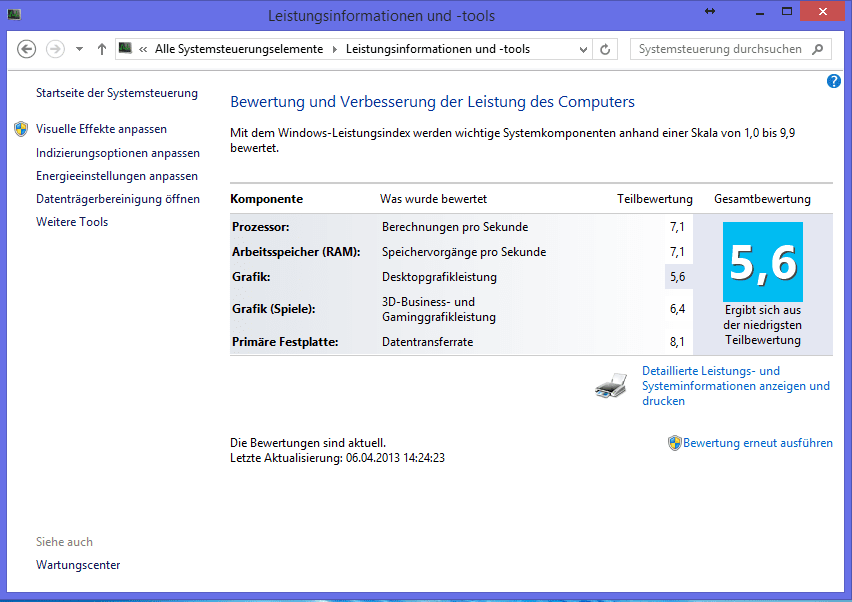Click the shield icon beside 'Bewertung erneut ausführen'
Image resolution: width=852 pixels, height=602 pixels.
click(x=674, y=443)
